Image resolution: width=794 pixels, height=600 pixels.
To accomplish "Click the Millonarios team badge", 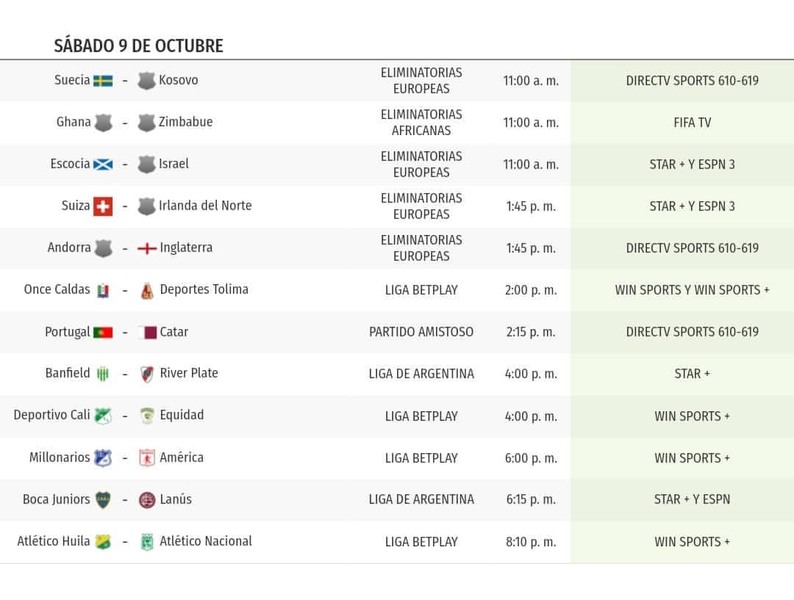I will tap(103, 458).
